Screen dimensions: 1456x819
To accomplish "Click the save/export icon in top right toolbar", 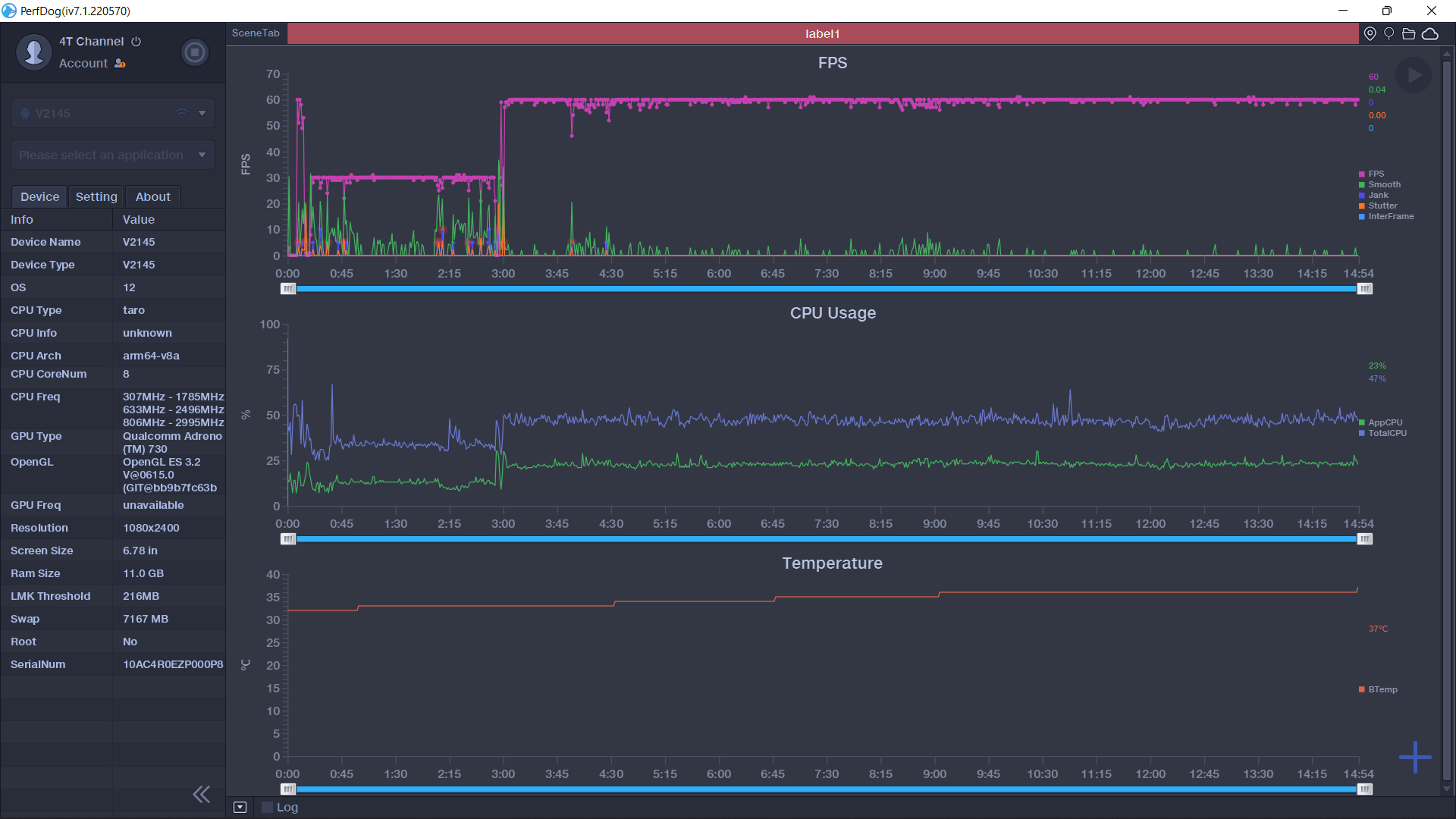I will tap(1409, 33).
